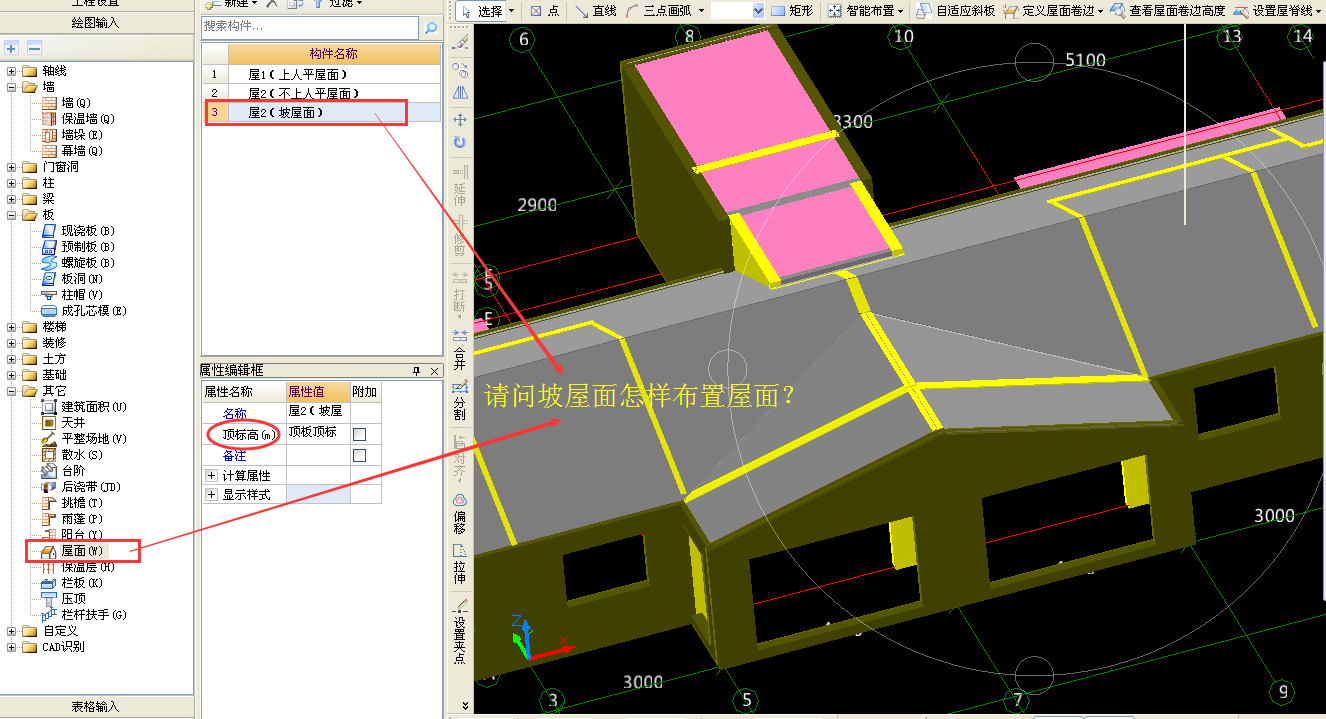Expand the CAD识别 tree node
1326x719 pixels.
click(11, 647)
